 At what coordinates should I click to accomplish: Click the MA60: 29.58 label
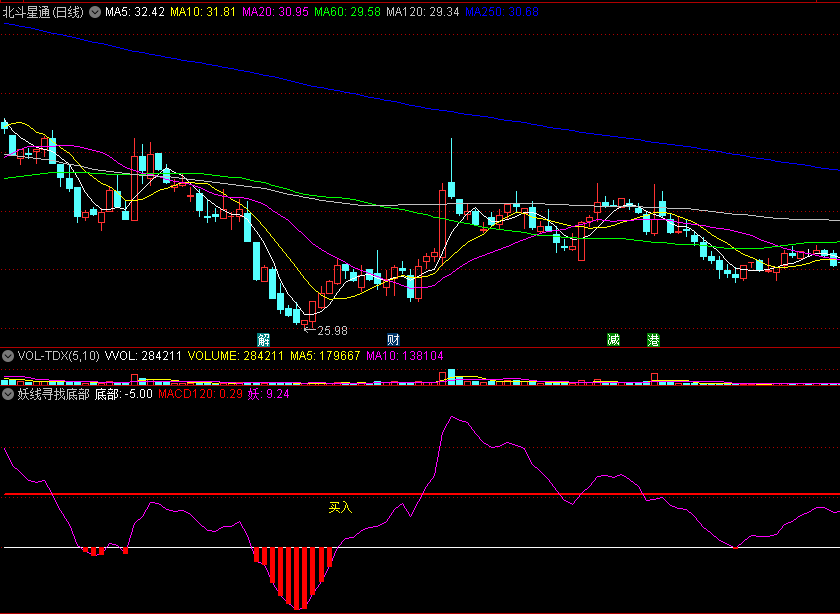347,12
